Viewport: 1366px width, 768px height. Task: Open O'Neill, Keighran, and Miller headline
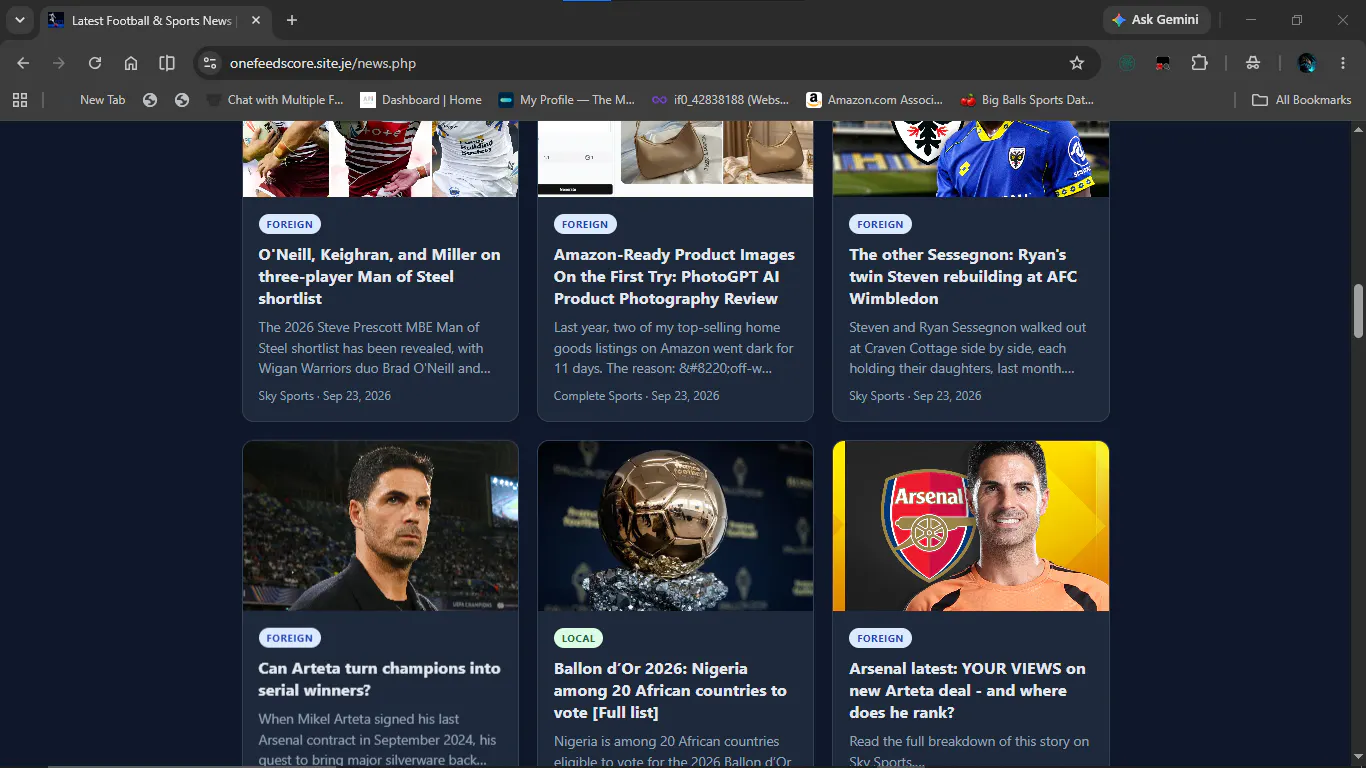pos(380,277)
